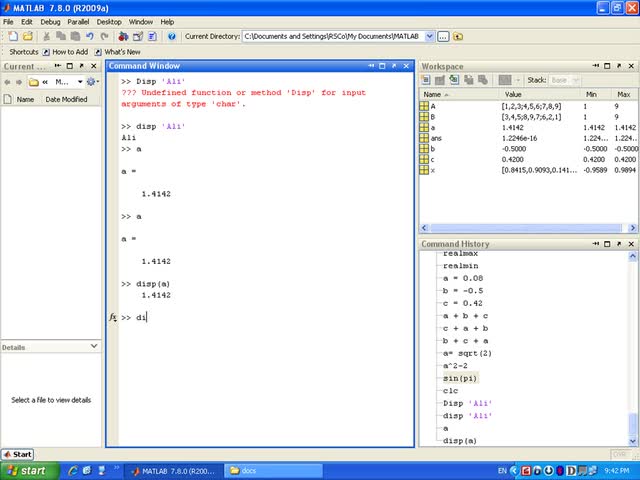Click the New Variable icon in Workspace

point(425,80)
